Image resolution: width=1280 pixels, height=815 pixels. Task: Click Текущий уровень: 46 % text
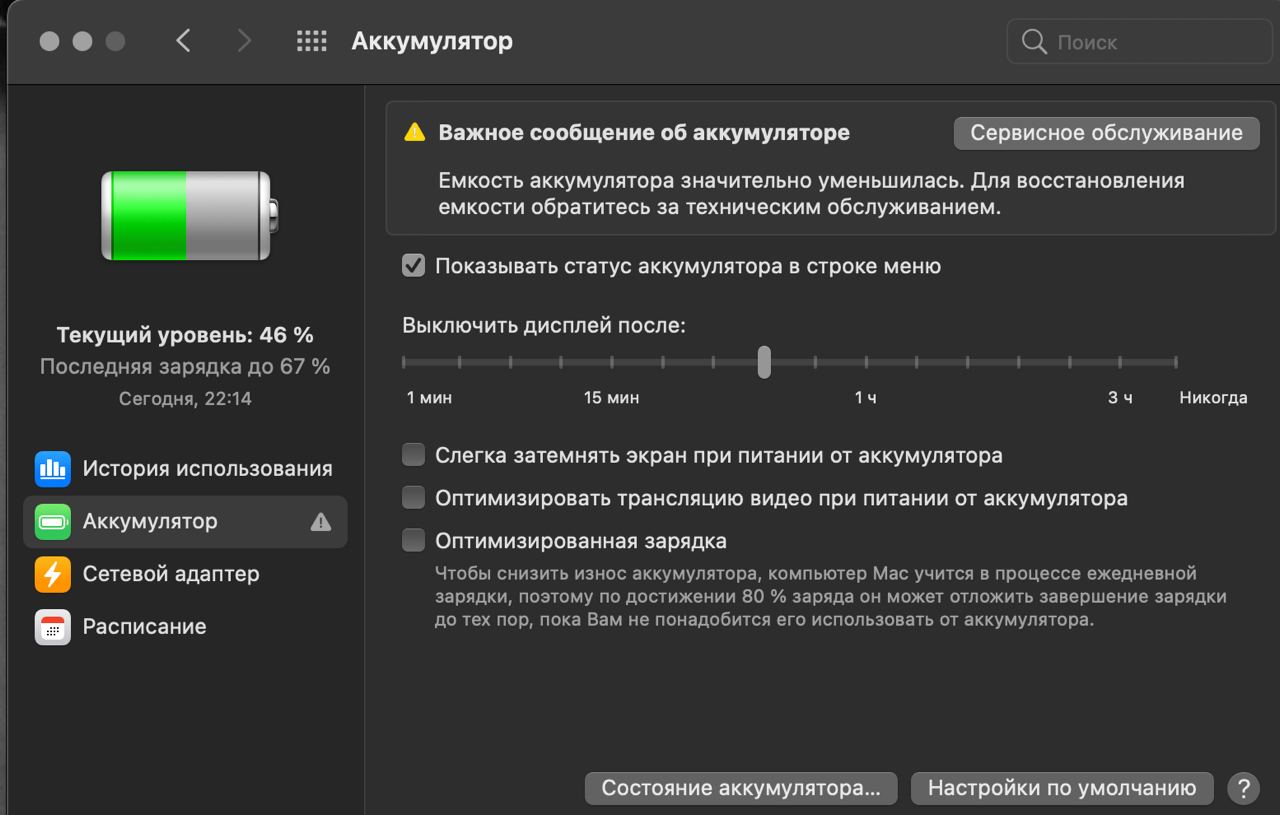pyautogui.click(x=185, y=335)
